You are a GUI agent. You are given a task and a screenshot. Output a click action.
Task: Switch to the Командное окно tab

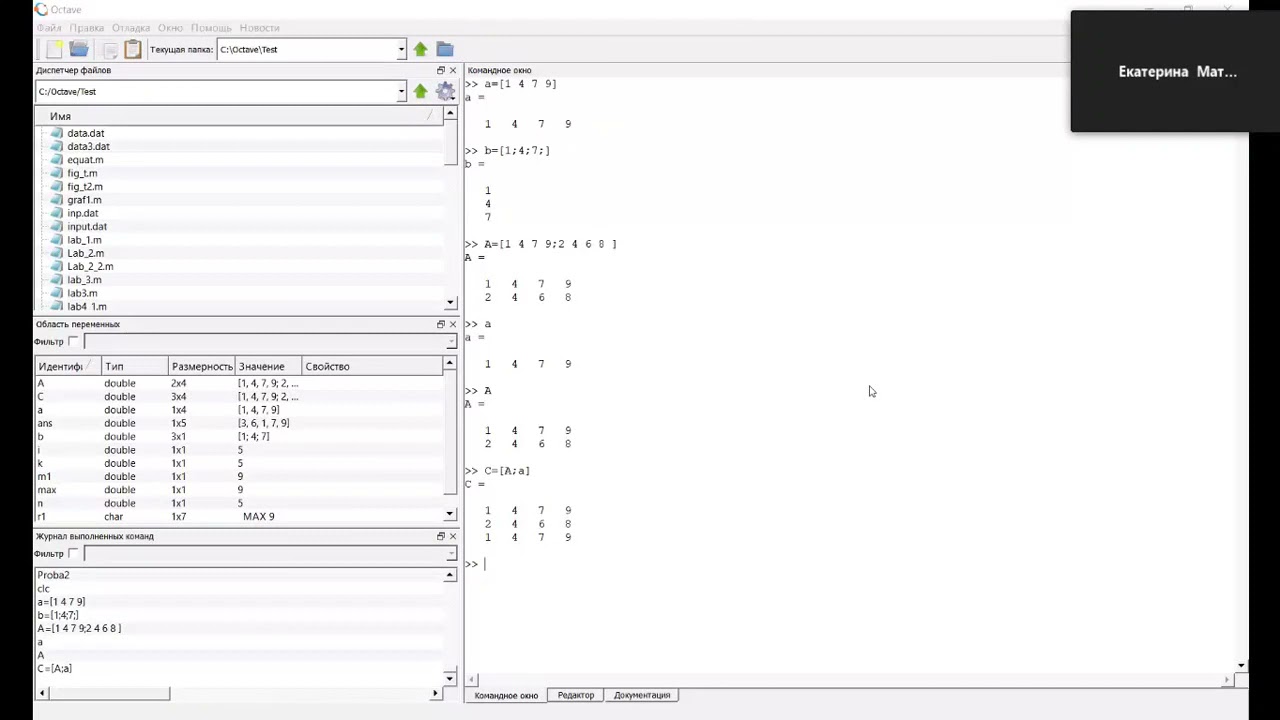[x=506, y=695]
